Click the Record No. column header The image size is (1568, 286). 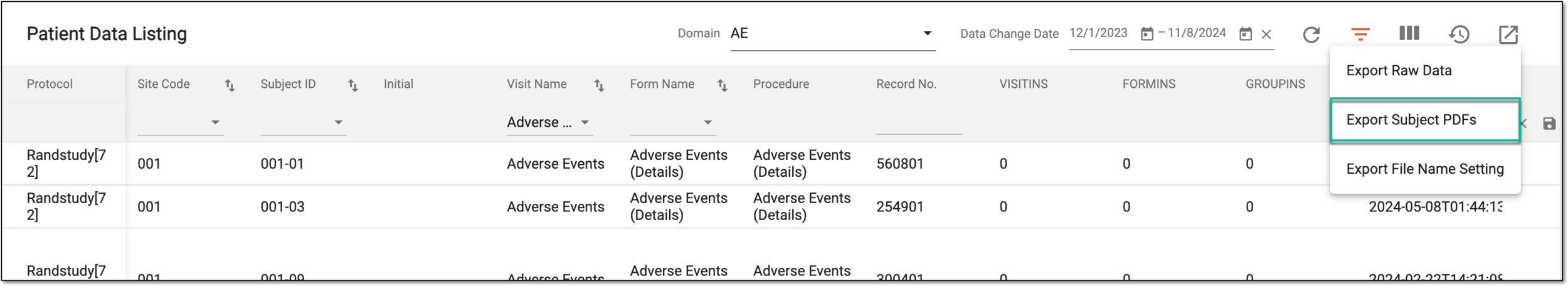point(906,84)
